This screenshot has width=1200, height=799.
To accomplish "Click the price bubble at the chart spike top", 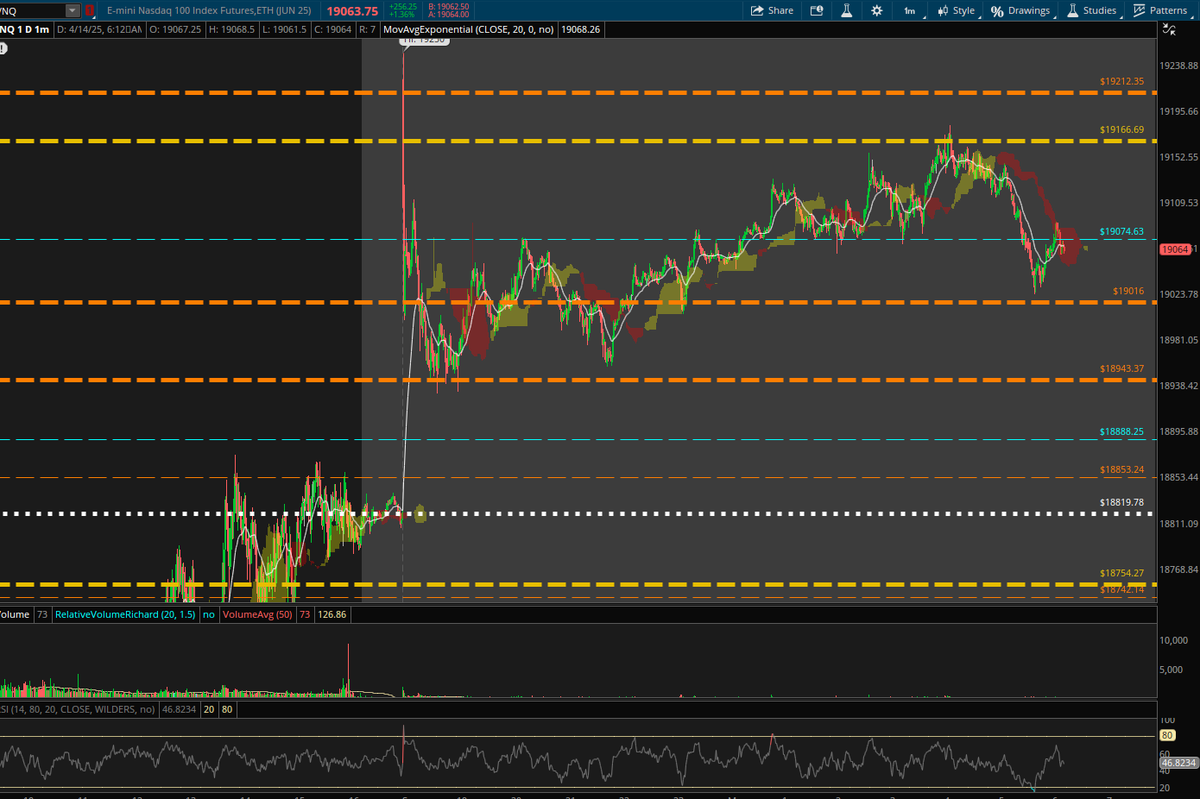I will point(424,42).
